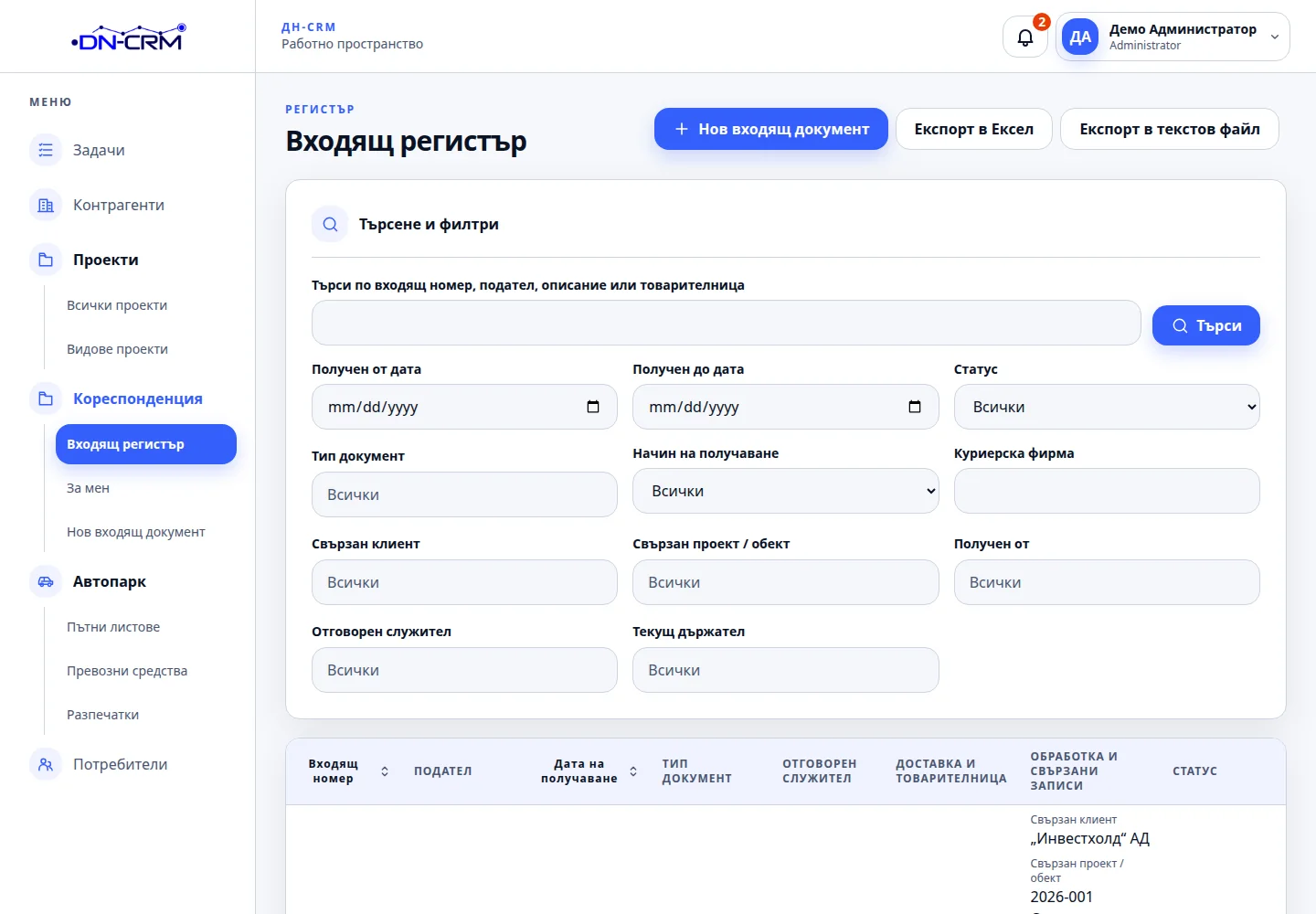The image size is (1316, 914).
Task: Open the Свързан проект / обект selector
Action: [x=785, y=582]
